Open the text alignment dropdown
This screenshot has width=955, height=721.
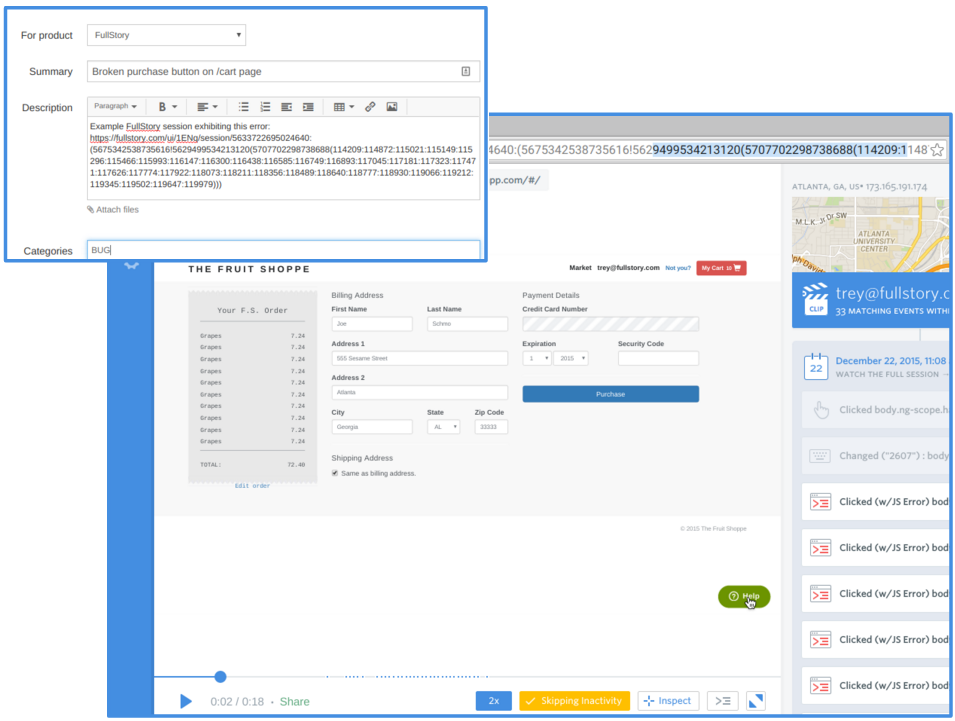(x=207, y=107)
